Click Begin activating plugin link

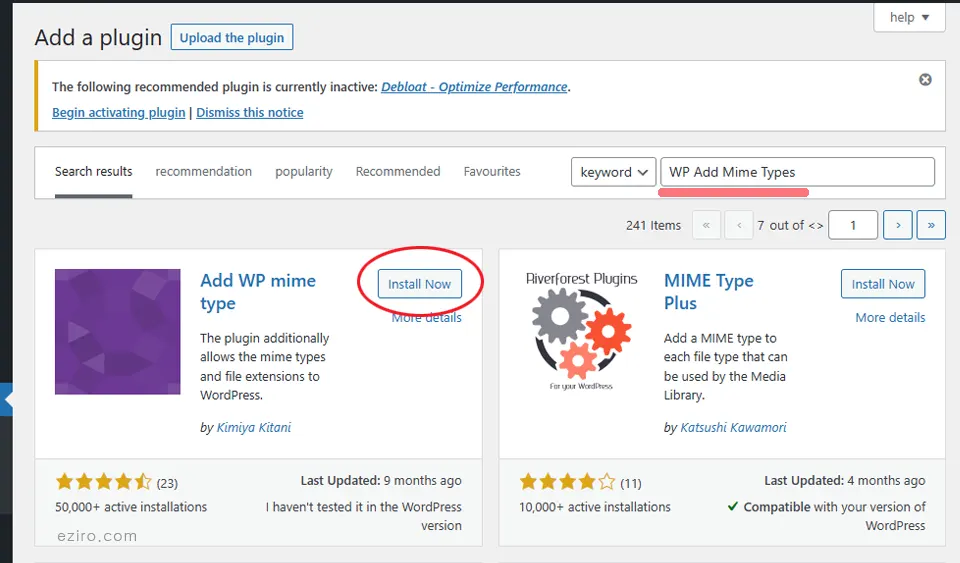(118, 113)
